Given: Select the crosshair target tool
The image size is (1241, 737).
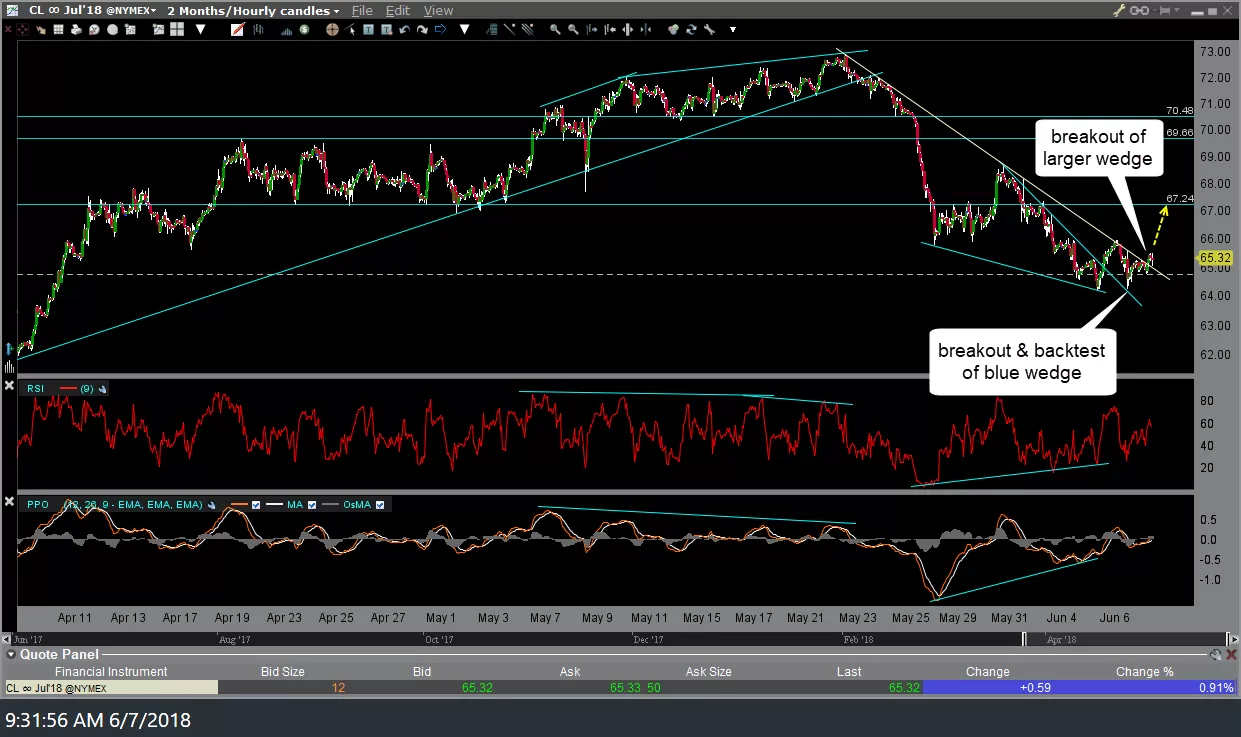Looking at the screenshot, I should [x=332, y=30].
